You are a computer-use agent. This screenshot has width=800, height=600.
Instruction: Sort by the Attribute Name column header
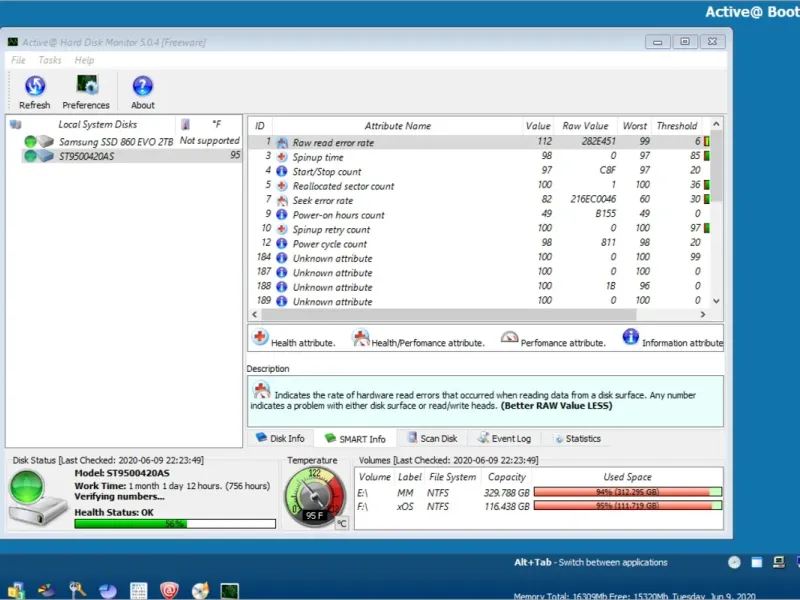point(397,126)
